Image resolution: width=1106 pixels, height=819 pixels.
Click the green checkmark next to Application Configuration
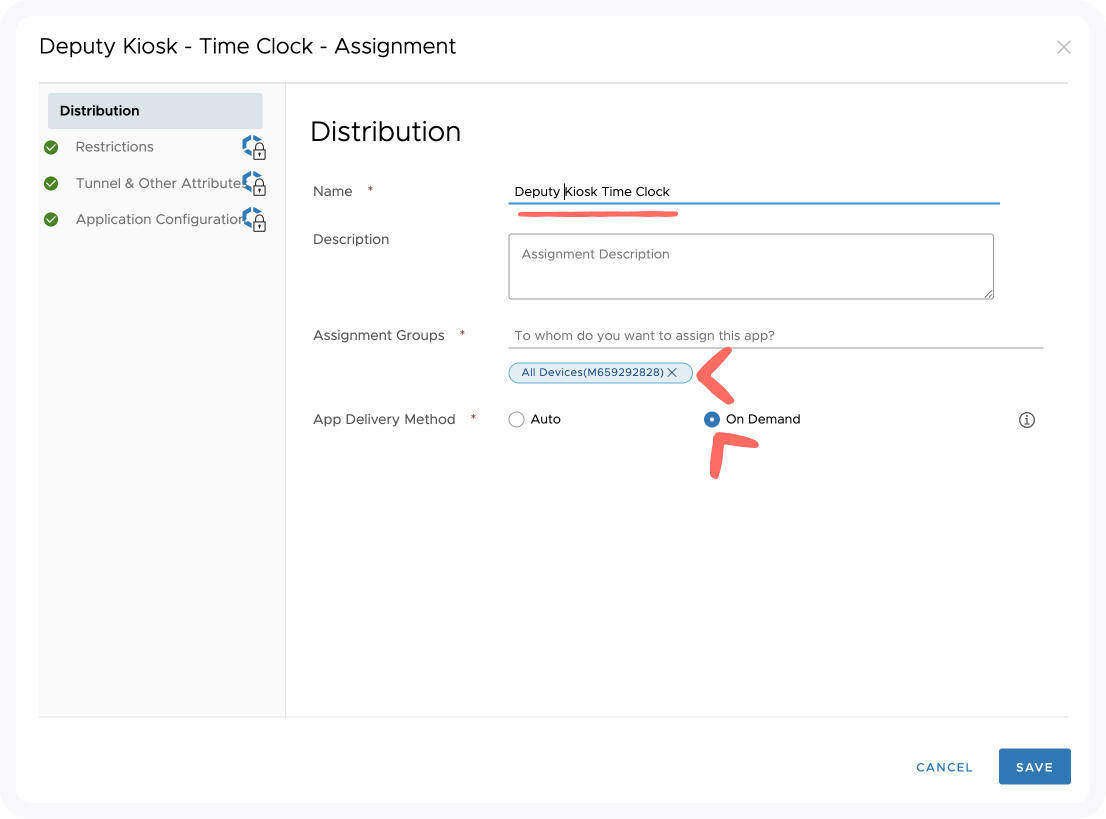point(51,219)
